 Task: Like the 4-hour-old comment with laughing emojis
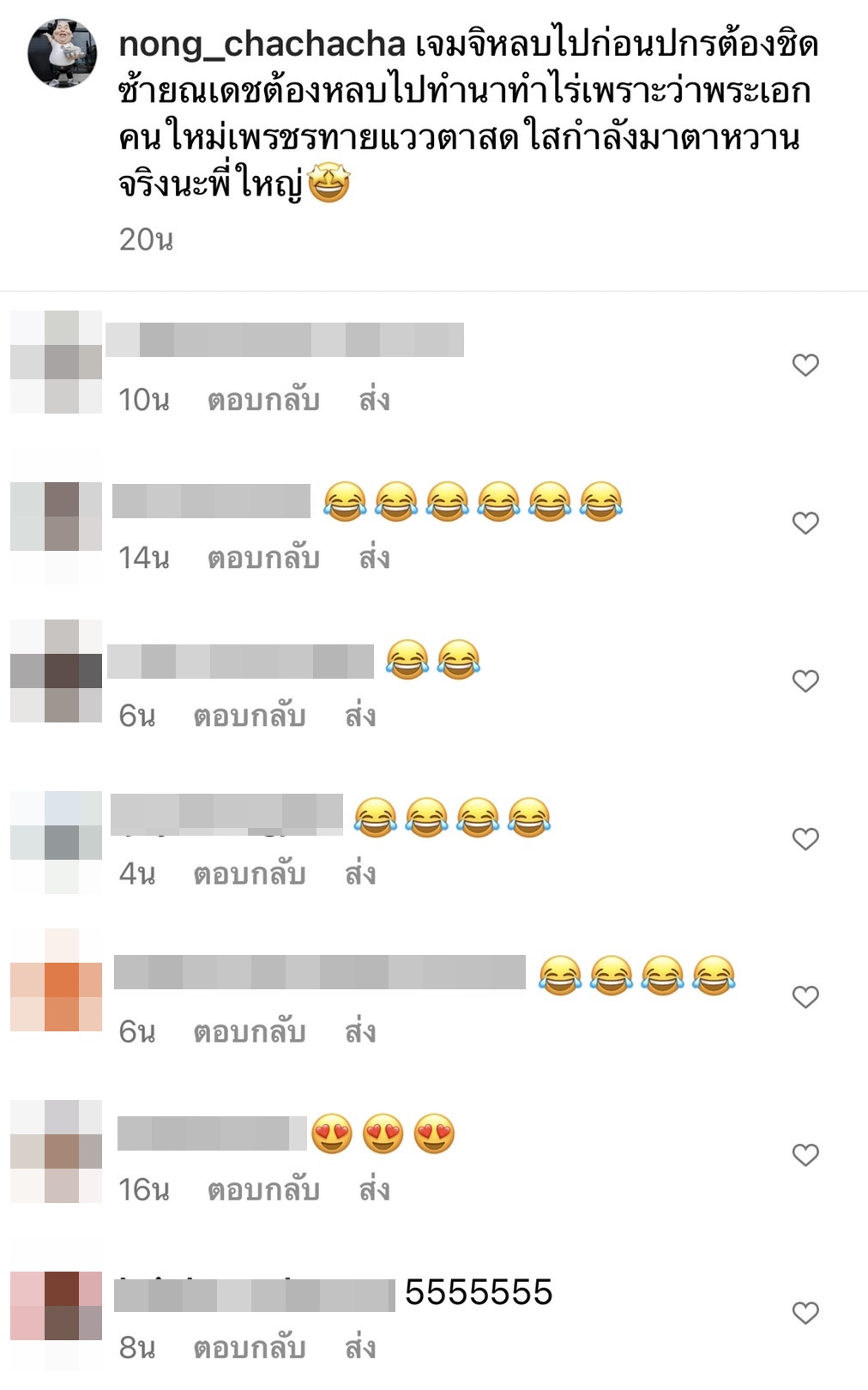805,839
